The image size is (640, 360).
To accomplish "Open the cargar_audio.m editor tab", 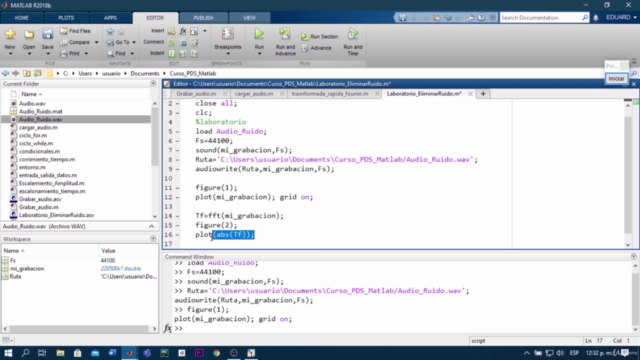I will pyautogui.click(x=254, y=94).
